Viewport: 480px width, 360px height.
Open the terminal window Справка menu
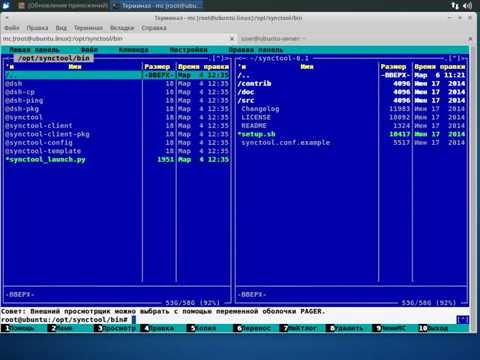click(154, 28)
